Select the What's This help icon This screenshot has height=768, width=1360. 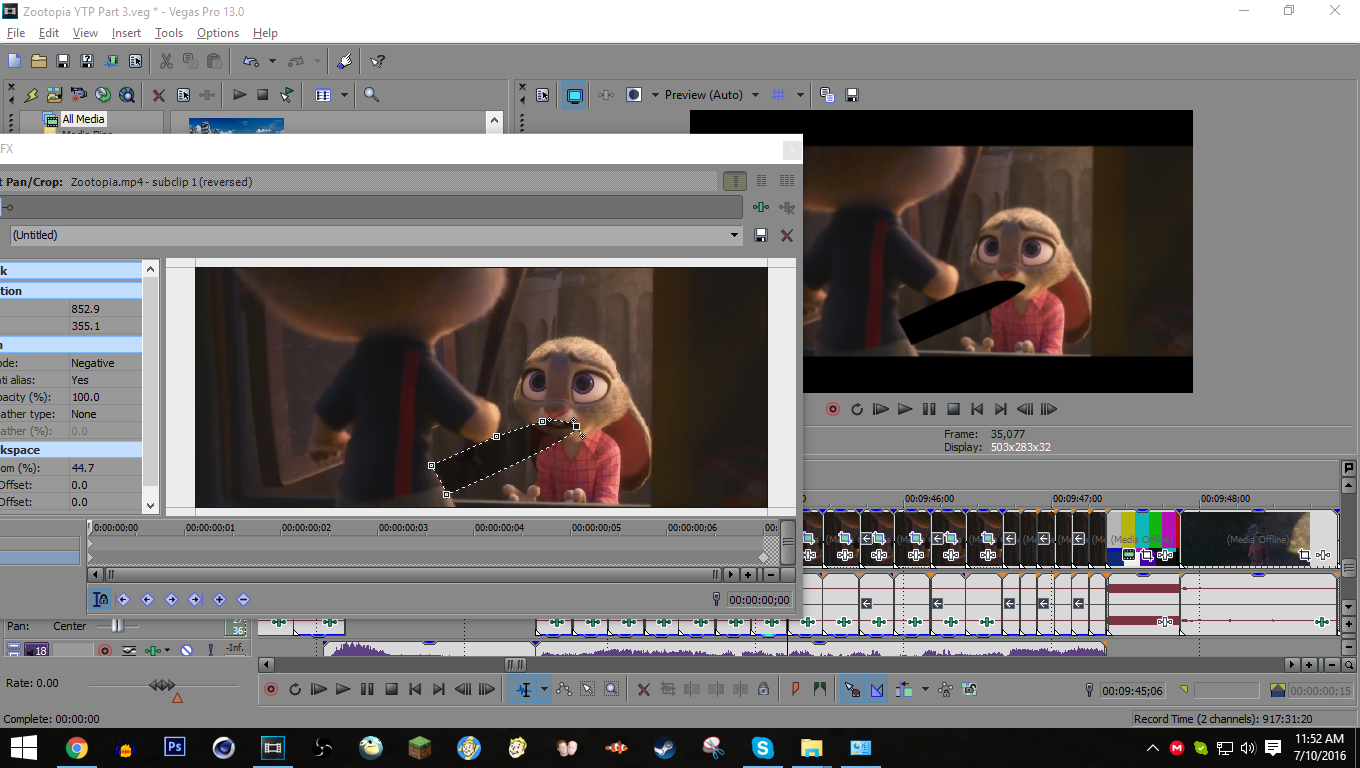point(377,61)
